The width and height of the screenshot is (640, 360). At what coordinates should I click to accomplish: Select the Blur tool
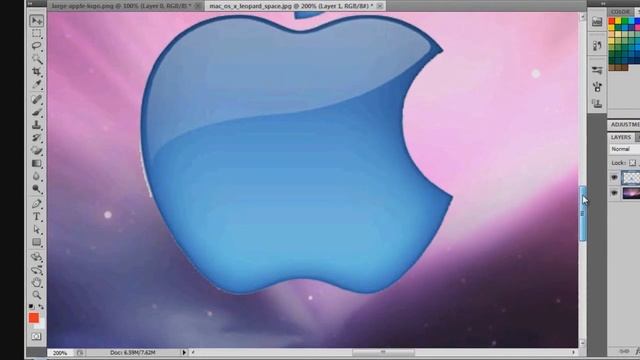tap(36, 176)
